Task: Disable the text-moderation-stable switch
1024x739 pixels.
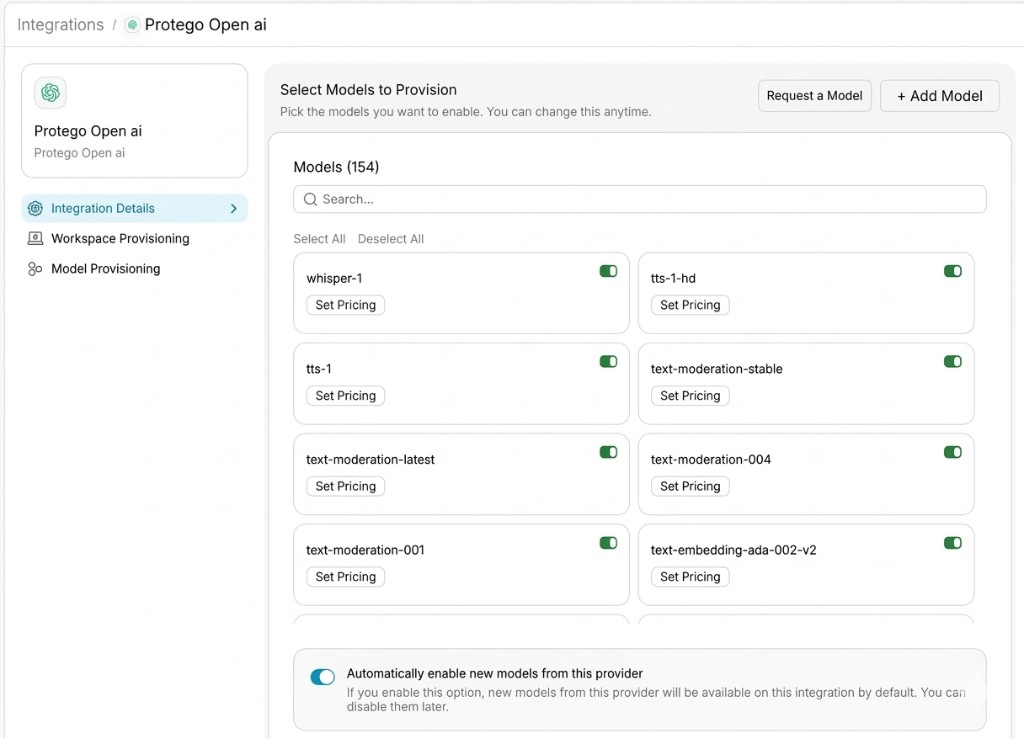Action: click(x=952, y=362)
